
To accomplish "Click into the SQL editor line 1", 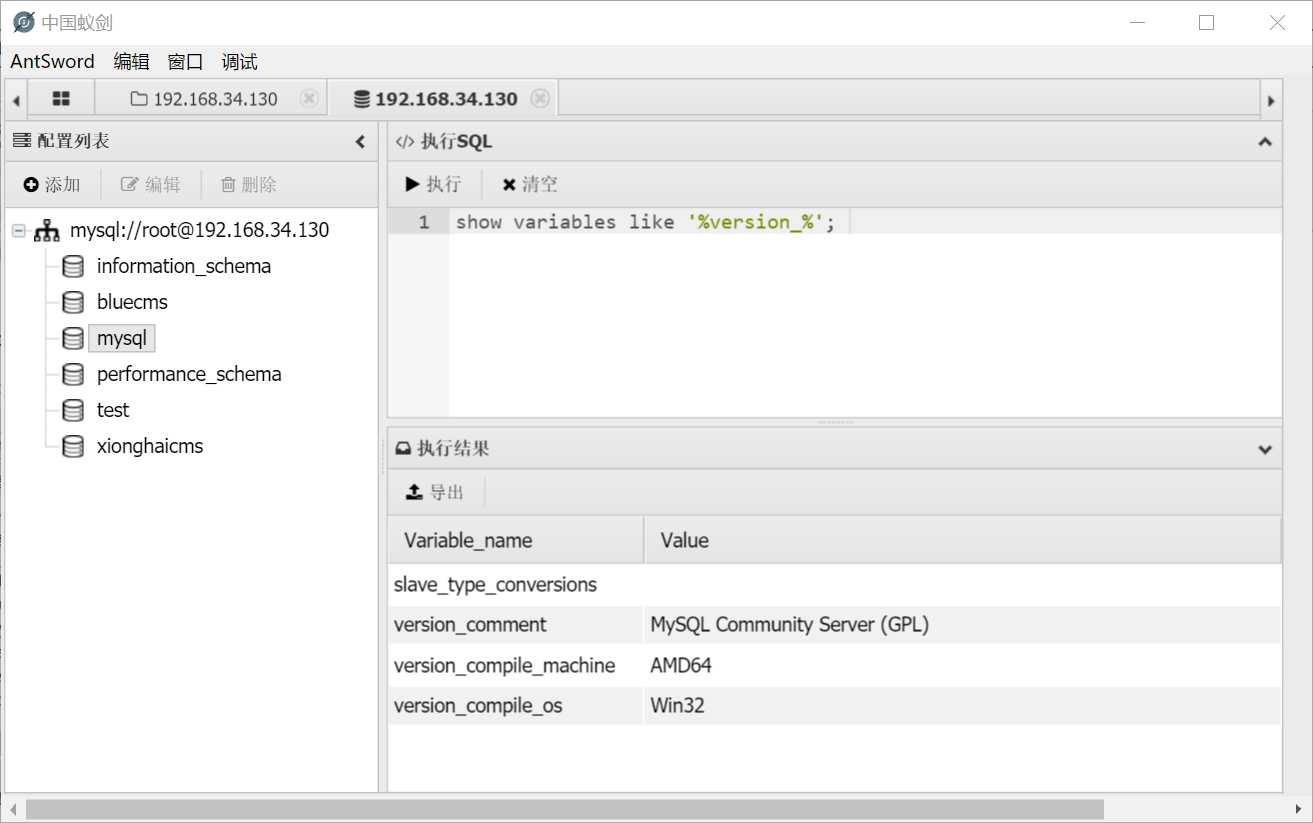I will click(866, 222).
